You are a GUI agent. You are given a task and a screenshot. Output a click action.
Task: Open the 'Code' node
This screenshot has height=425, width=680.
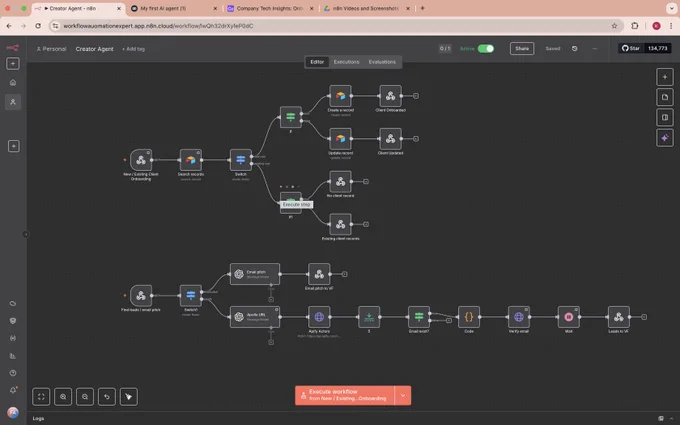click(x=469, y=317)
